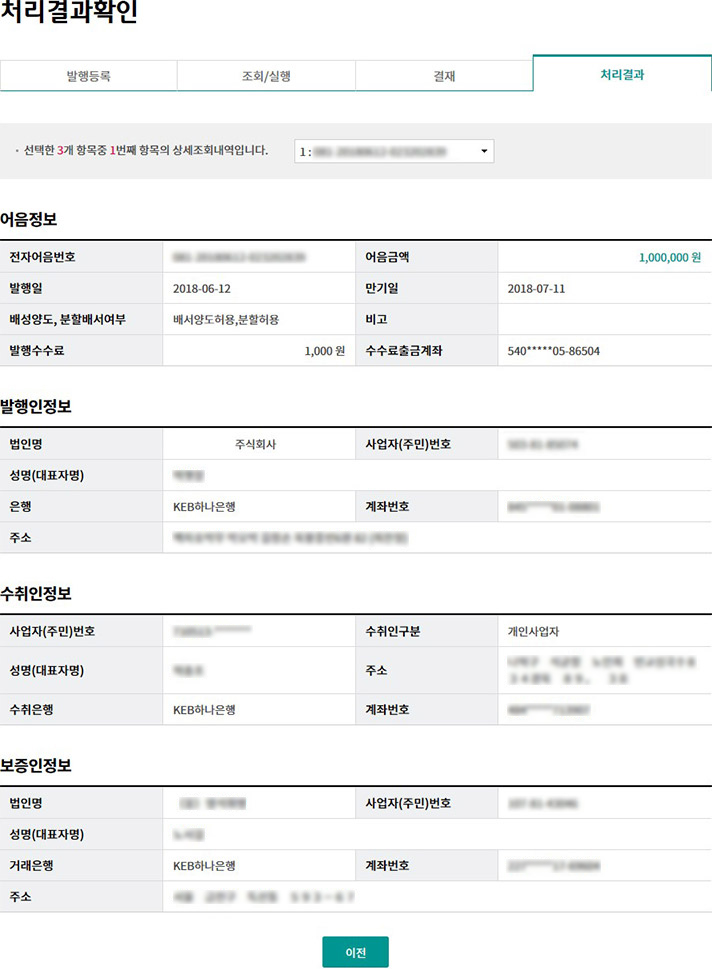Click the maturity date 2018-07-11
The width and height of the screenshot is (712, 969).
pyautogui.click(x=538, y=288)
